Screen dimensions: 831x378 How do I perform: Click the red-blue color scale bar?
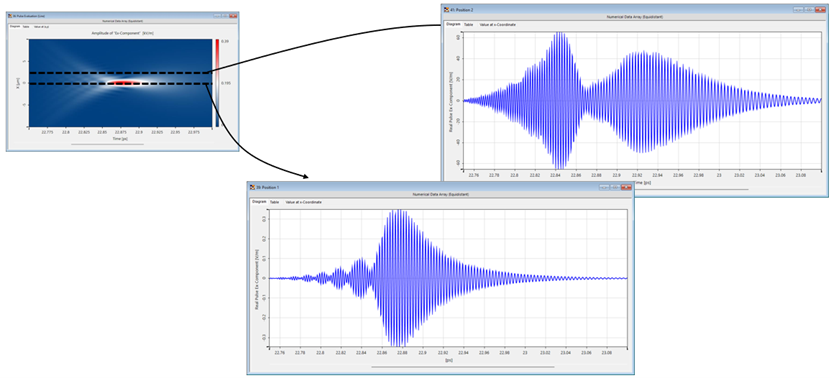pyautogui.click(x=216, y=83)
